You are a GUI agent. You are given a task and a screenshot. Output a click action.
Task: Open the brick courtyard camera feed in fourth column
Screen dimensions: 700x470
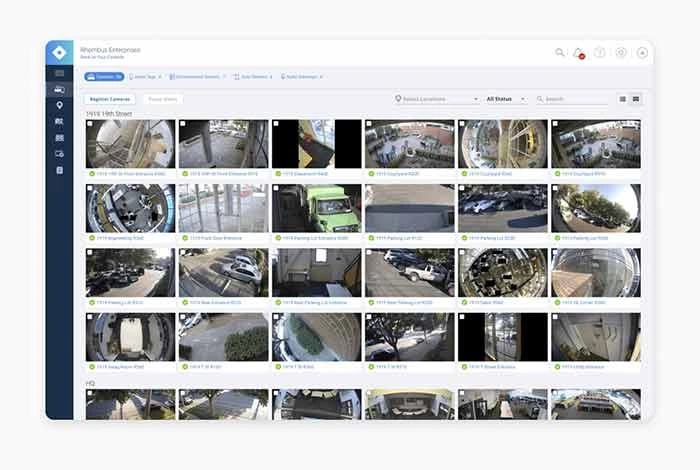[410, 144]
